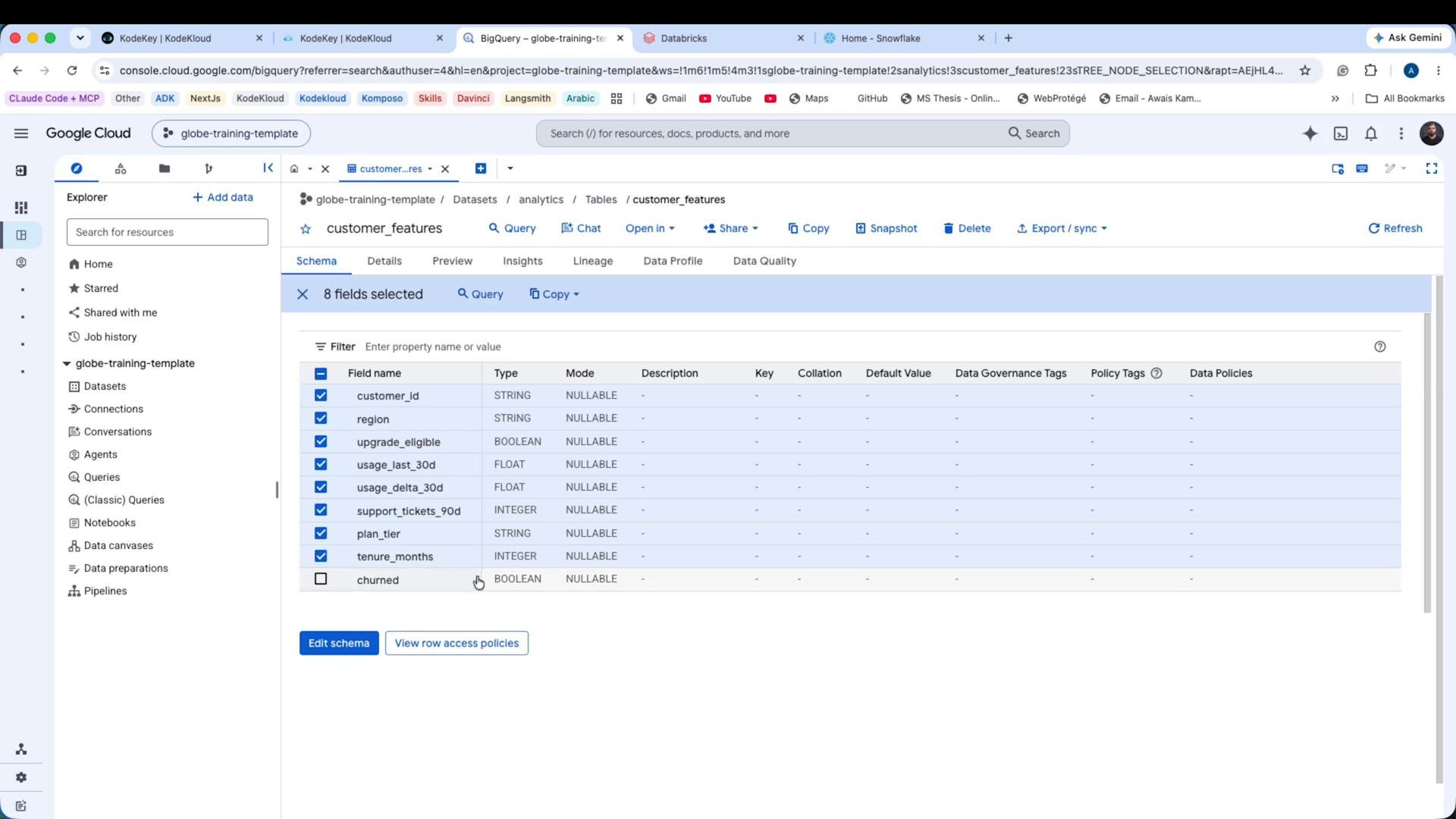Image resolution: width=1456 pixels, height=819 pixels.
Task: Click the settings gear in left rail
Action: tap(21, 777)
